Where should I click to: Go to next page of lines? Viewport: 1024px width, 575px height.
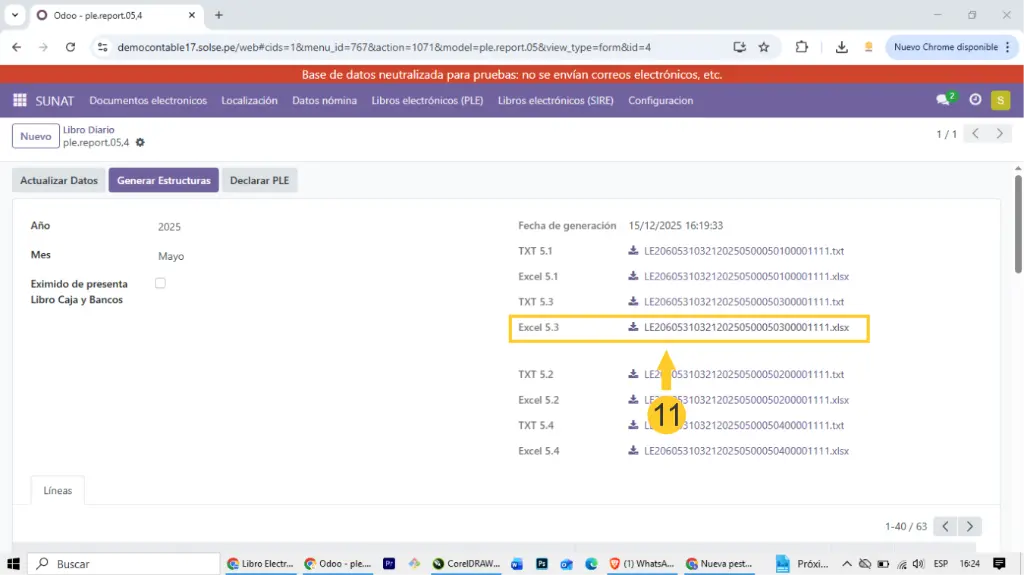coord(969,526)
